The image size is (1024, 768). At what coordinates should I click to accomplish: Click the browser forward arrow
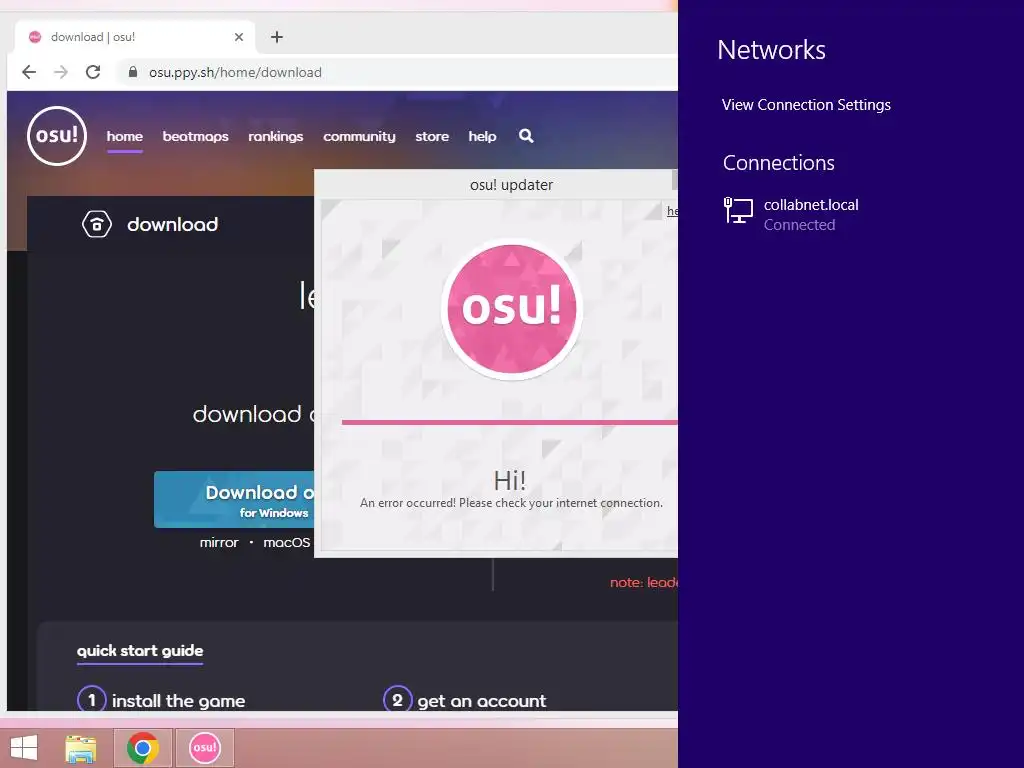[61, 72]
